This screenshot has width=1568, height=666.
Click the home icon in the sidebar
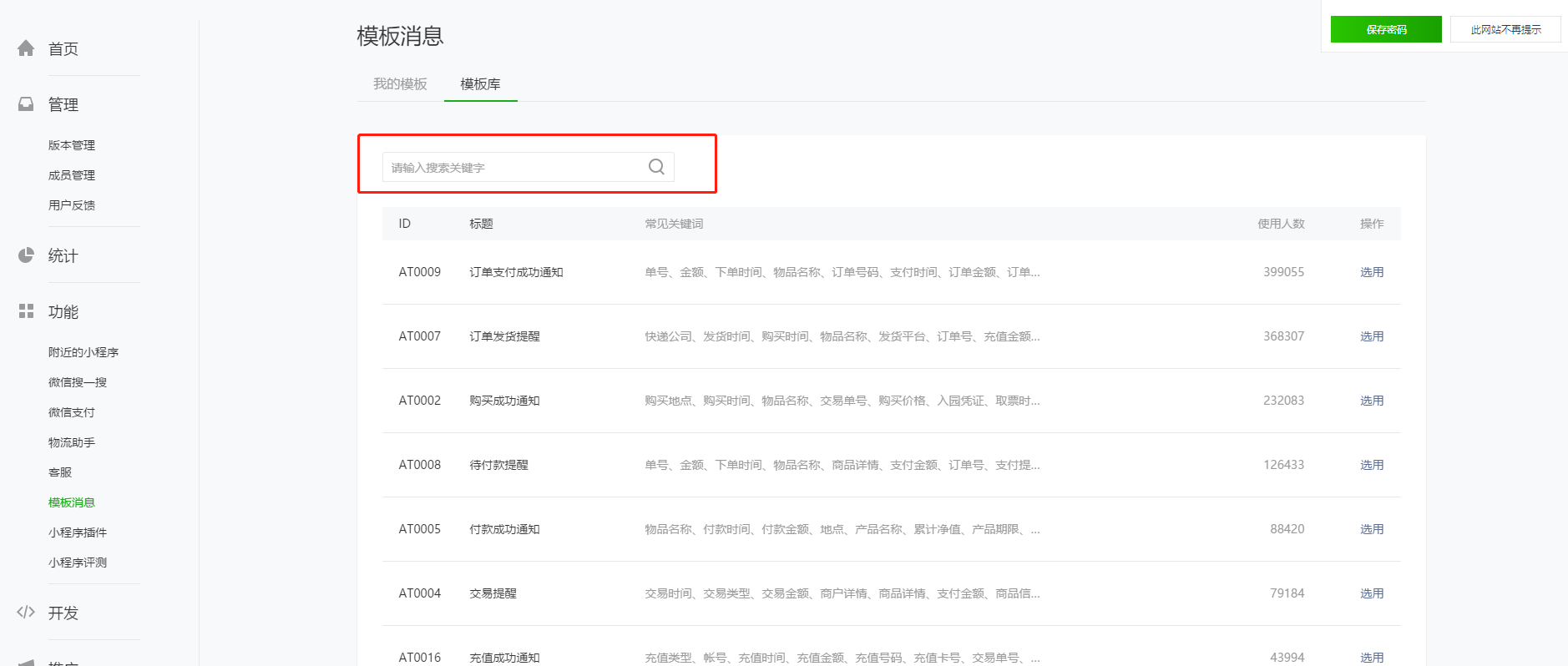pyautogui.click(x=26, y=48)
